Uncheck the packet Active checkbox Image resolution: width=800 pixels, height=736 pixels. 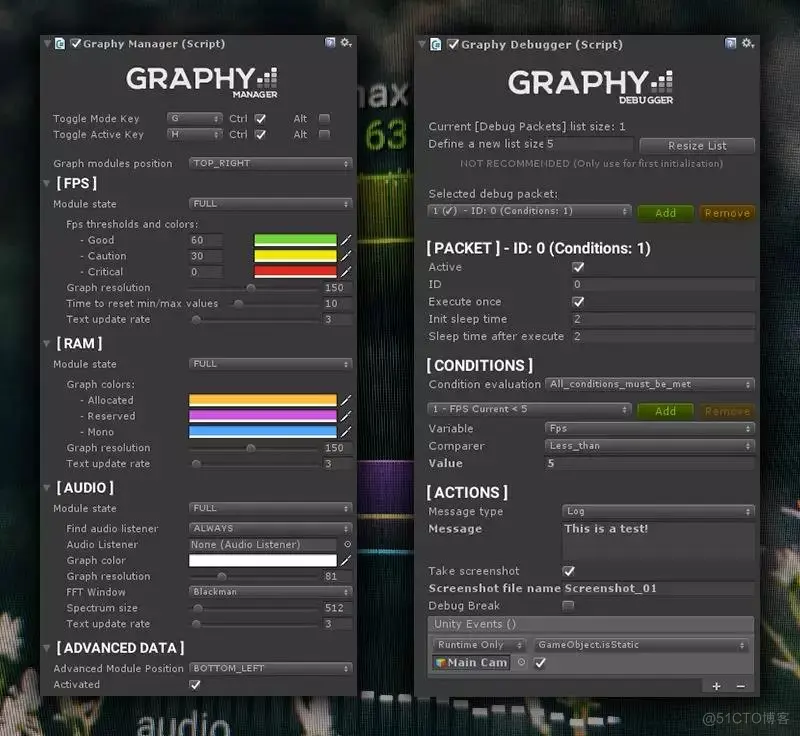[578, 267]
